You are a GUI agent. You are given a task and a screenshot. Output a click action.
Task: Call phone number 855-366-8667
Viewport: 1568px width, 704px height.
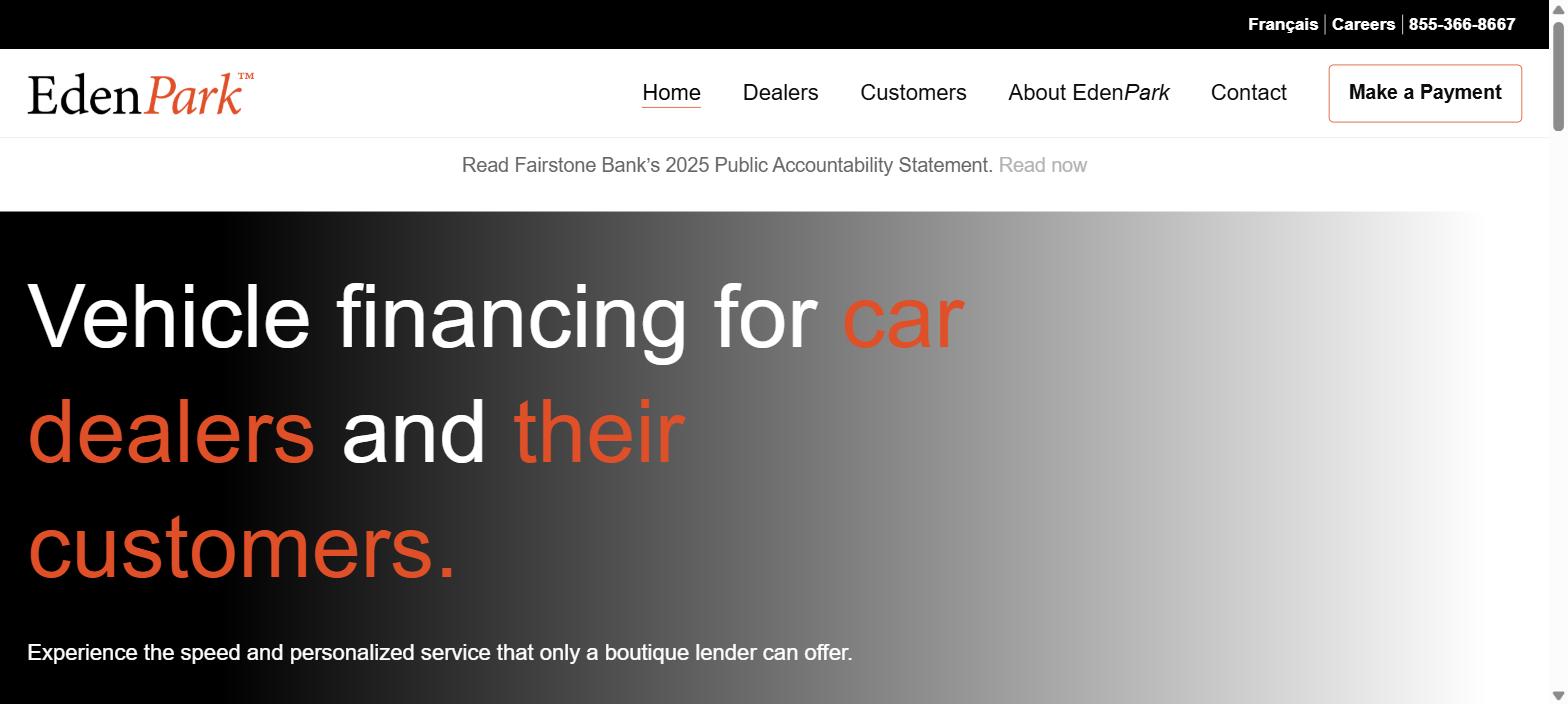pyautogui.click(x=1462, y=24)
